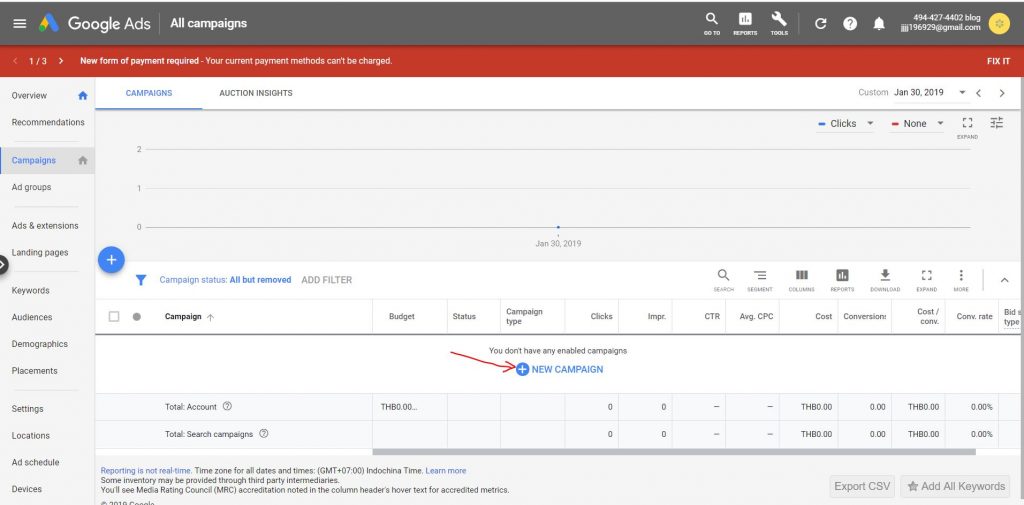Open Audiences in sidebar
This screenshot has height=505, width=1024.
(32, 317)
